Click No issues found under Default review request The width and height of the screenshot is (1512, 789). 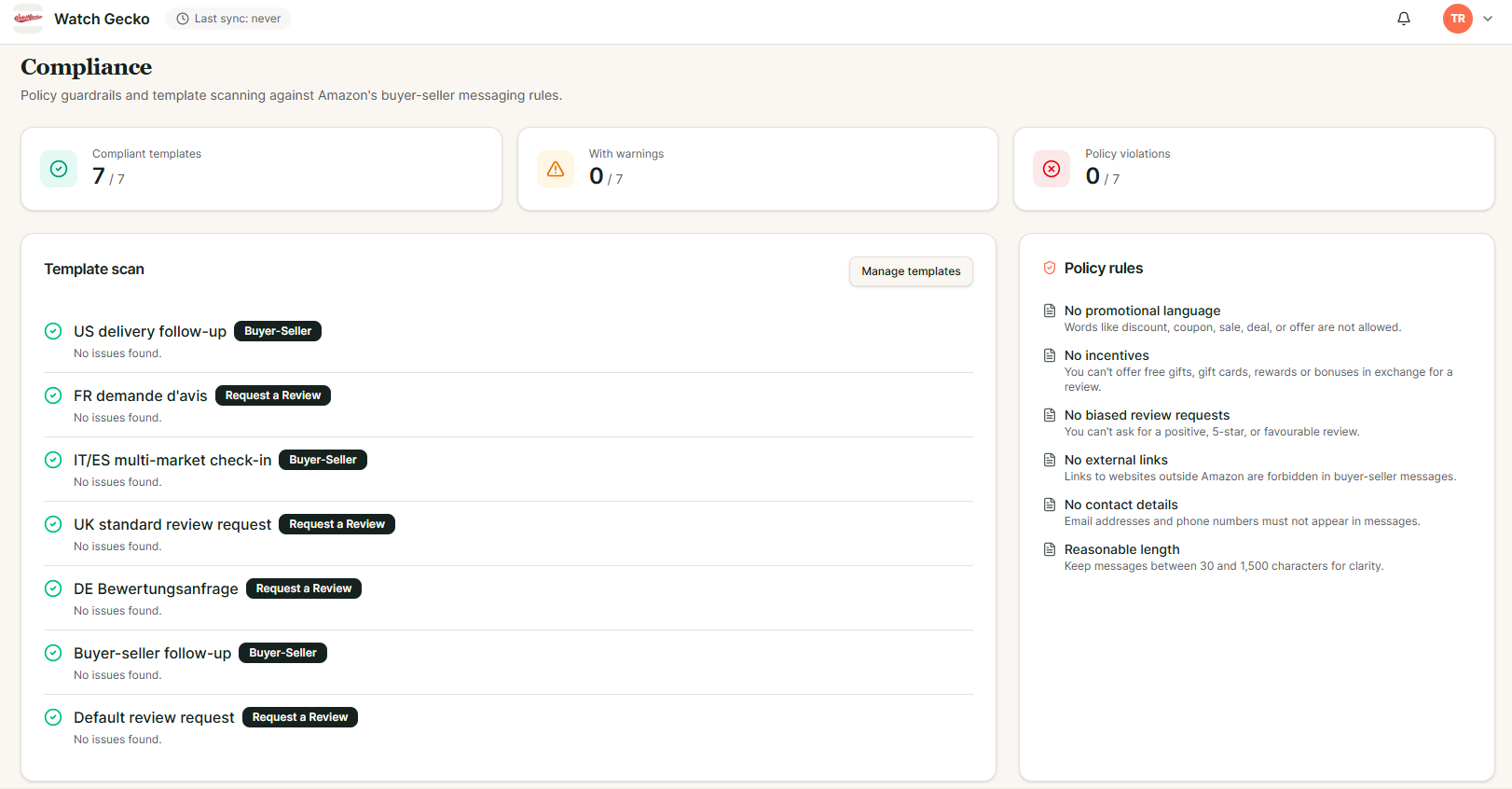tap(117, 740)
